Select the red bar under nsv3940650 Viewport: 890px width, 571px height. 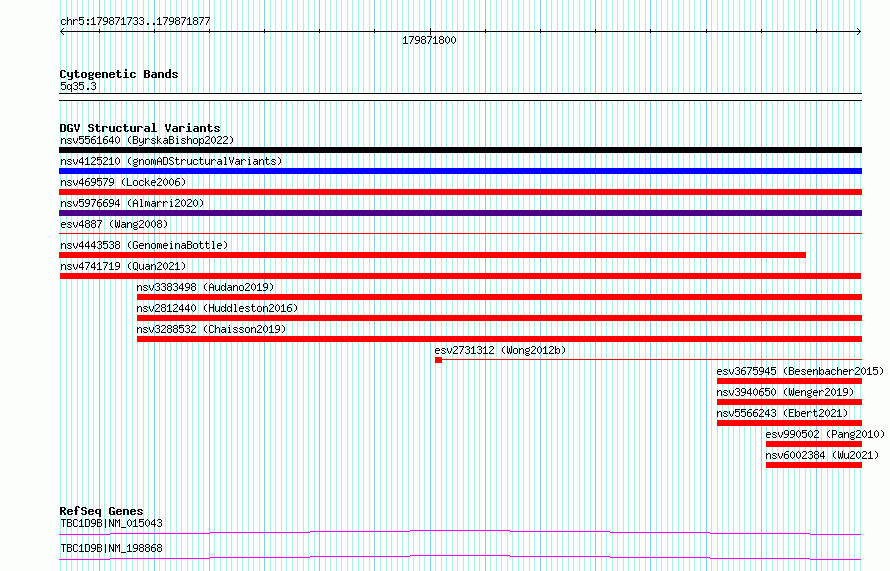[x=790, y=402]
